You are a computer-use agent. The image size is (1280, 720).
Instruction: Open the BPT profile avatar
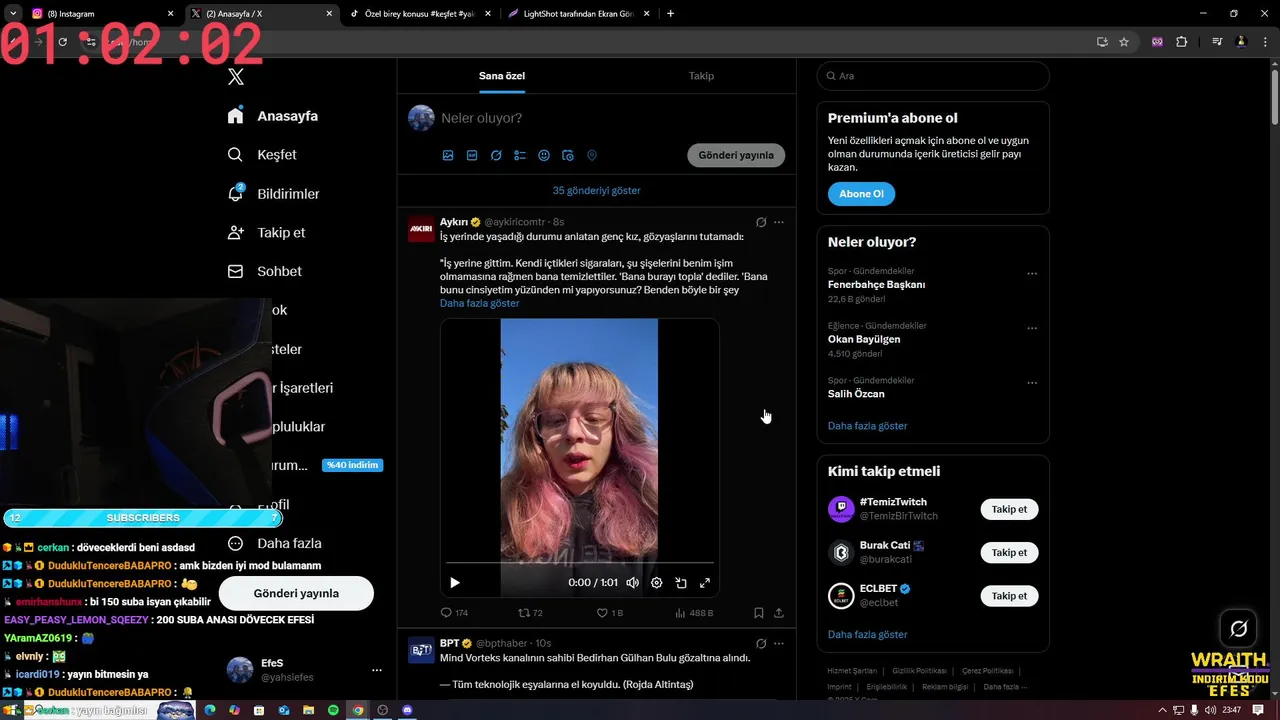421,650
